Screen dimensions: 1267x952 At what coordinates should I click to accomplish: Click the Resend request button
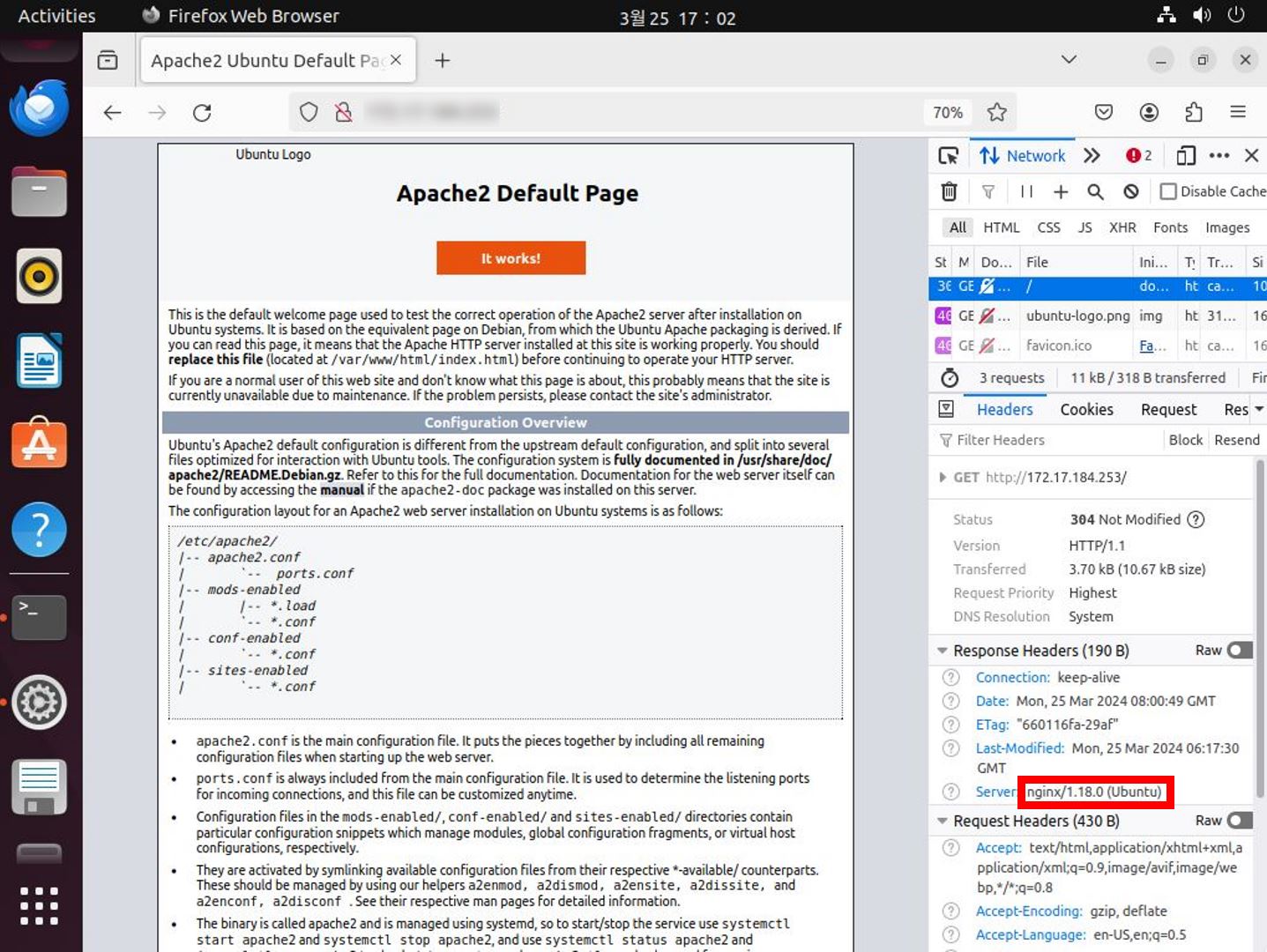[x=1236, y=440]
